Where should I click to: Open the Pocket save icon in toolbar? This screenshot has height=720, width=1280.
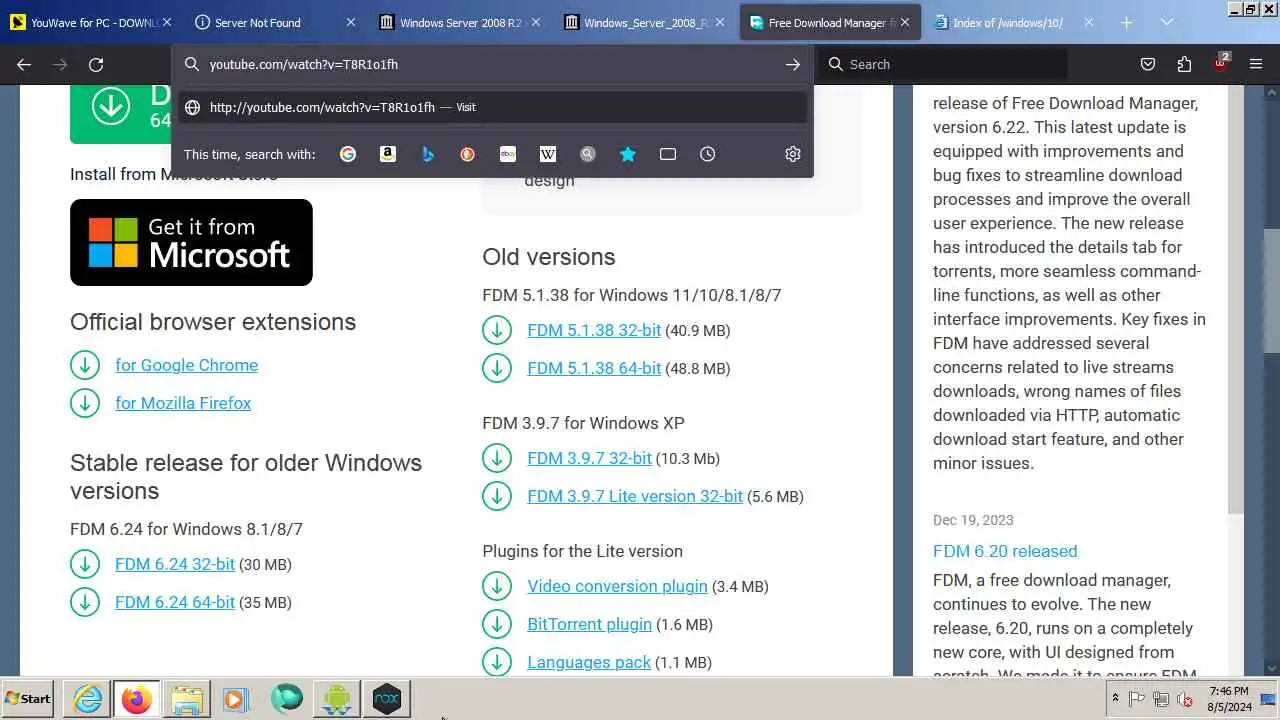pos(1148,64)
